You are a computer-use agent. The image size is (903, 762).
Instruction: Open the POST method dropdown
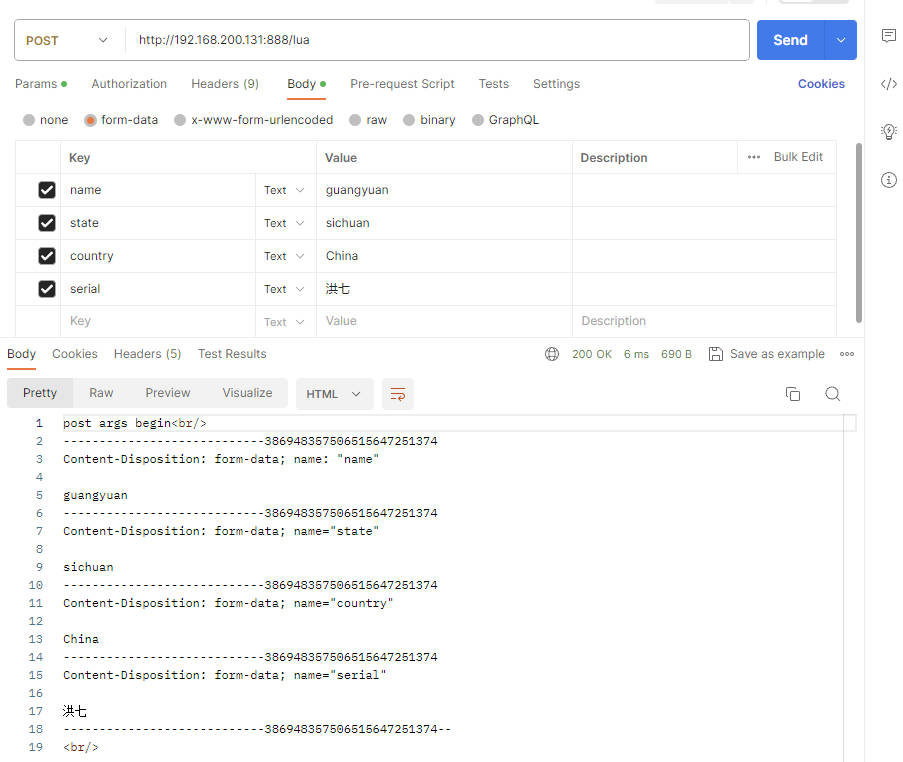pos(68,40)
